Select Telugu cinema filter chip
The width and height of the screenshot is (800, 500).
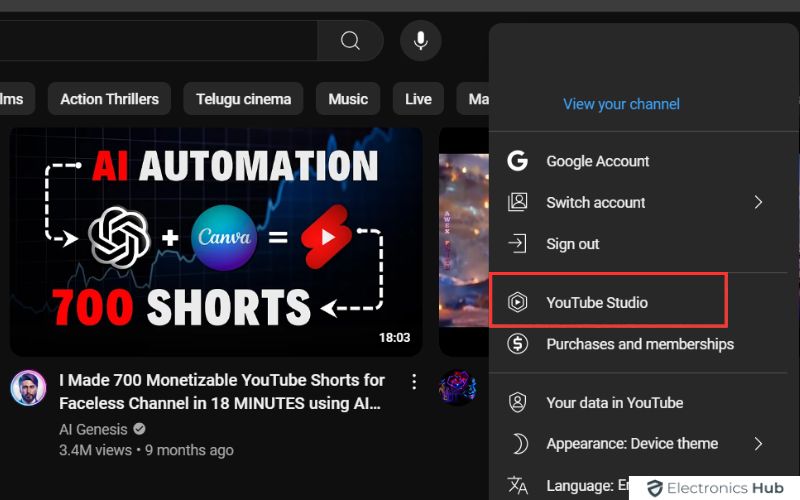[x=243, y=98]
